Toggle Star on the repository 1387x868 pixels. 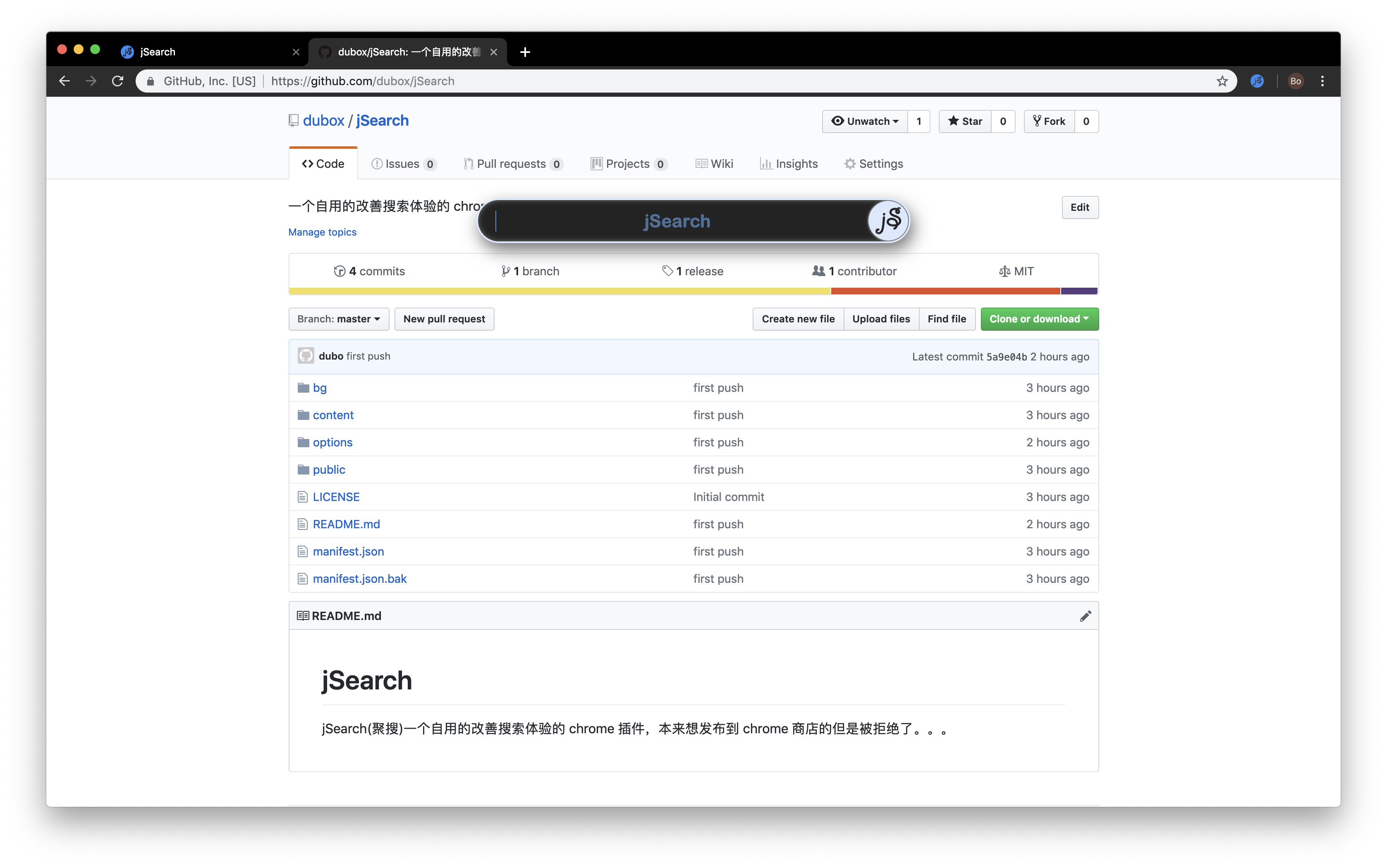click(x=965, y=121)
